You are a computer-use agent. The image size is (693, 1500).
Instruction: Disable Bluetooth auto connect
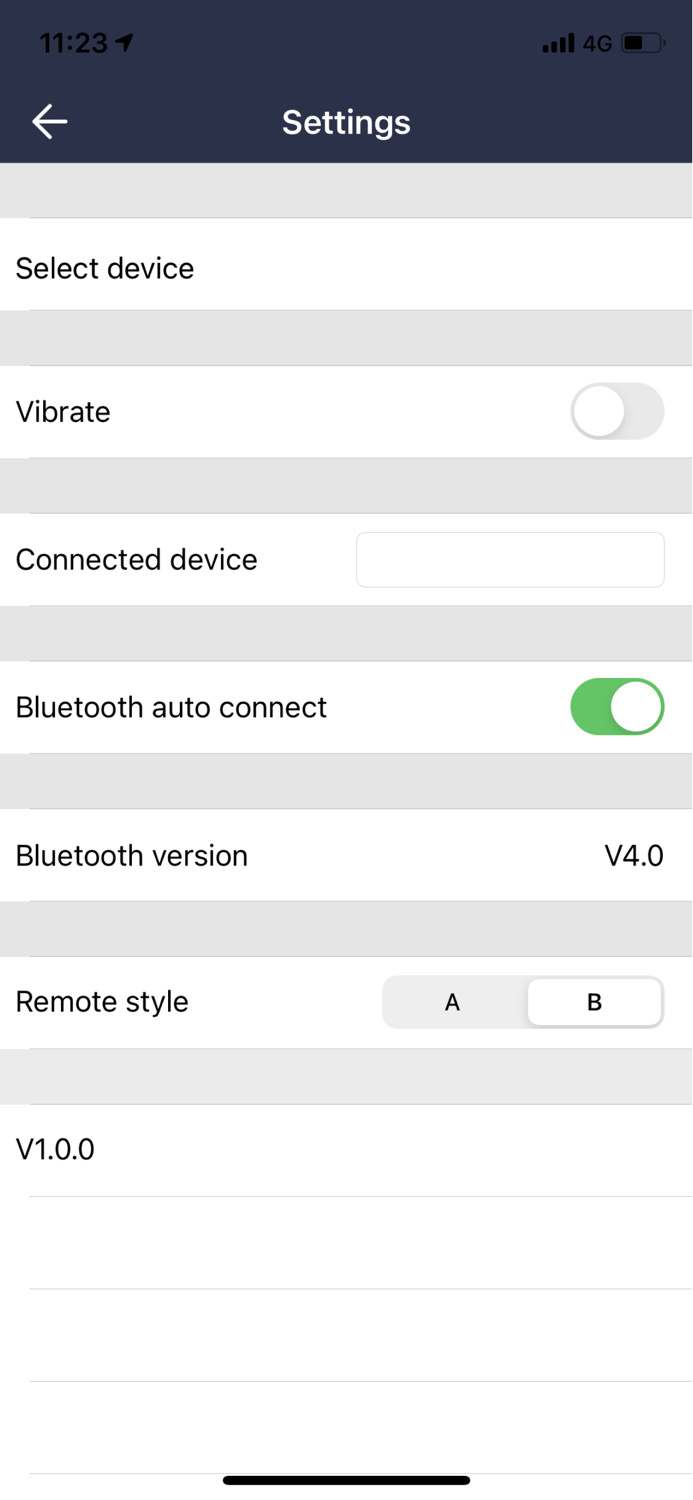tap(616, 706)
